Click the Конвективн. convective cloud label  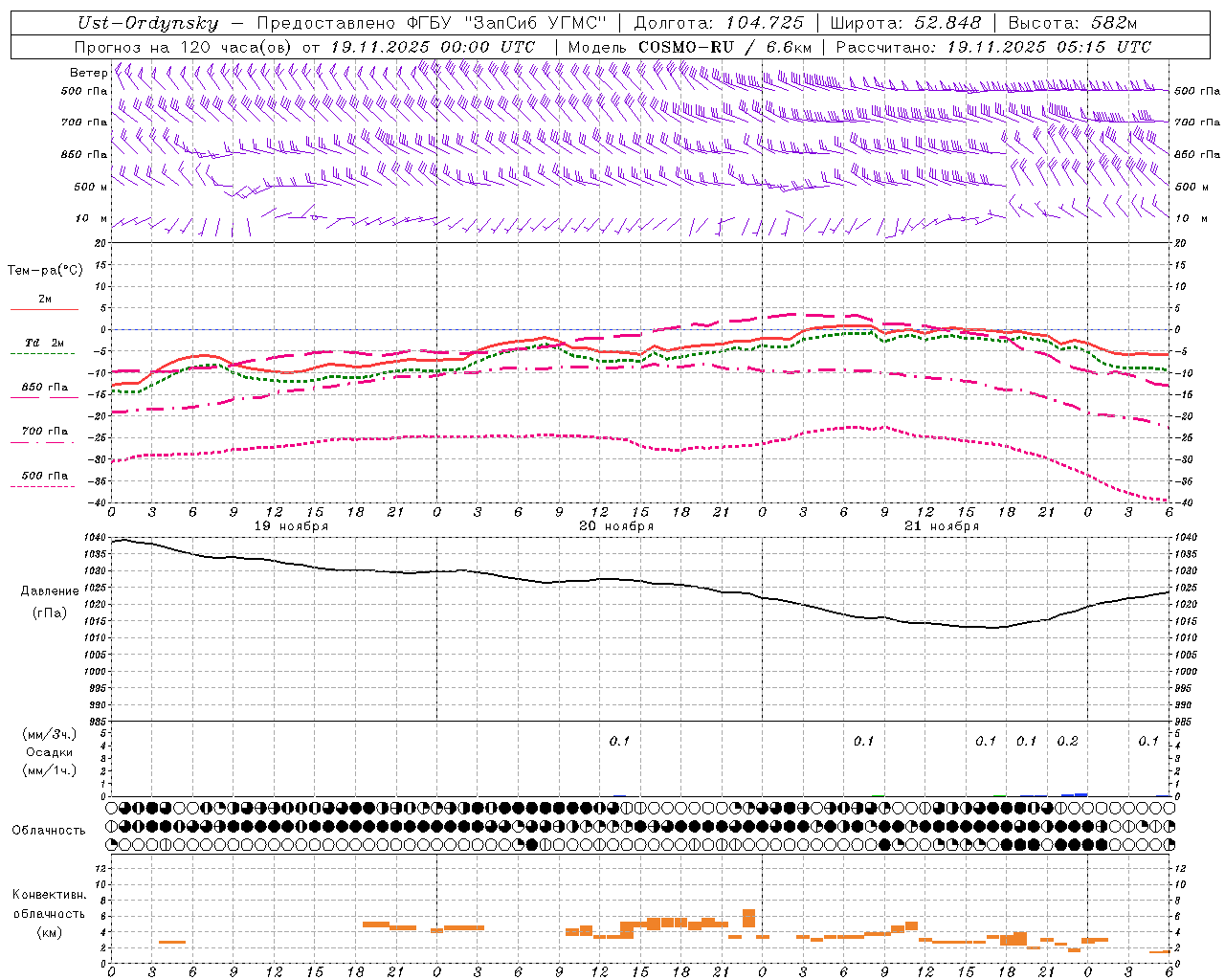[x=49, y=895]
